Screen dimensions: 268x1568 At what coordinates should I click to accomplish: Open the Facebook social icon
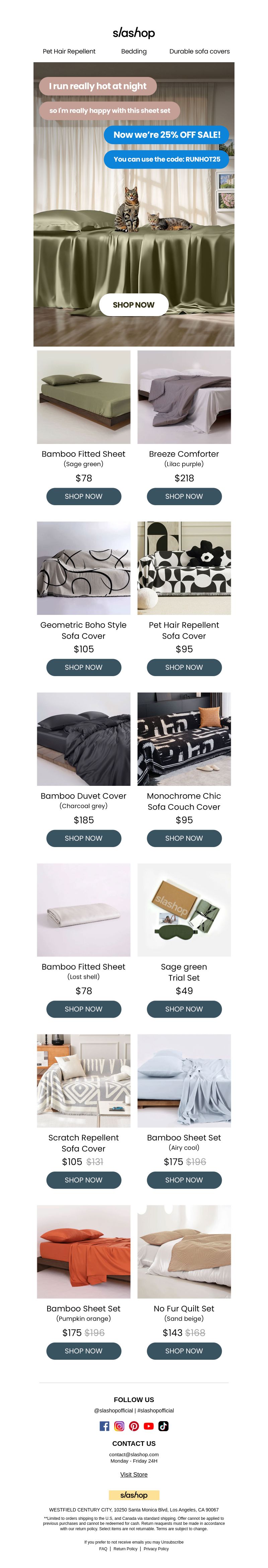105,1425
